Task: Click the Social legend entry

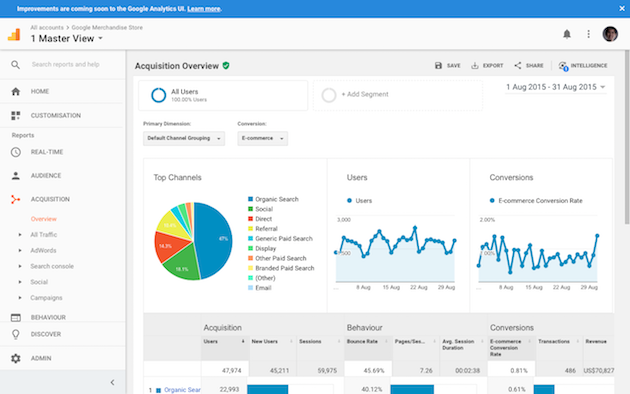Action: click(x=260, y=209)
